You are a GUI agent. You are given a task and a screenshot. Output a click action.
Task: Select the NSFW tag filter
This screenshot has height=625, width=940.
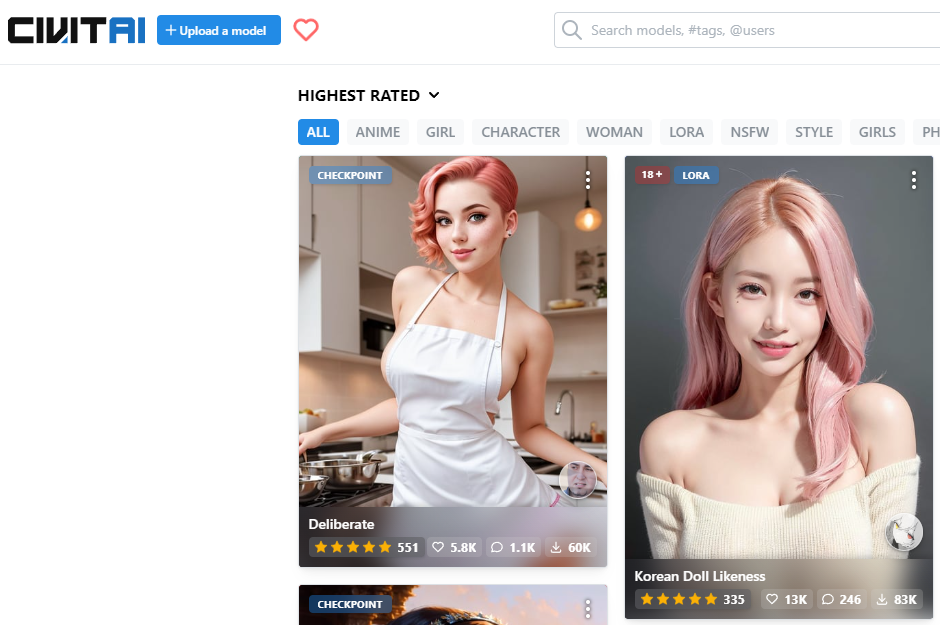(x=750, y=132)
